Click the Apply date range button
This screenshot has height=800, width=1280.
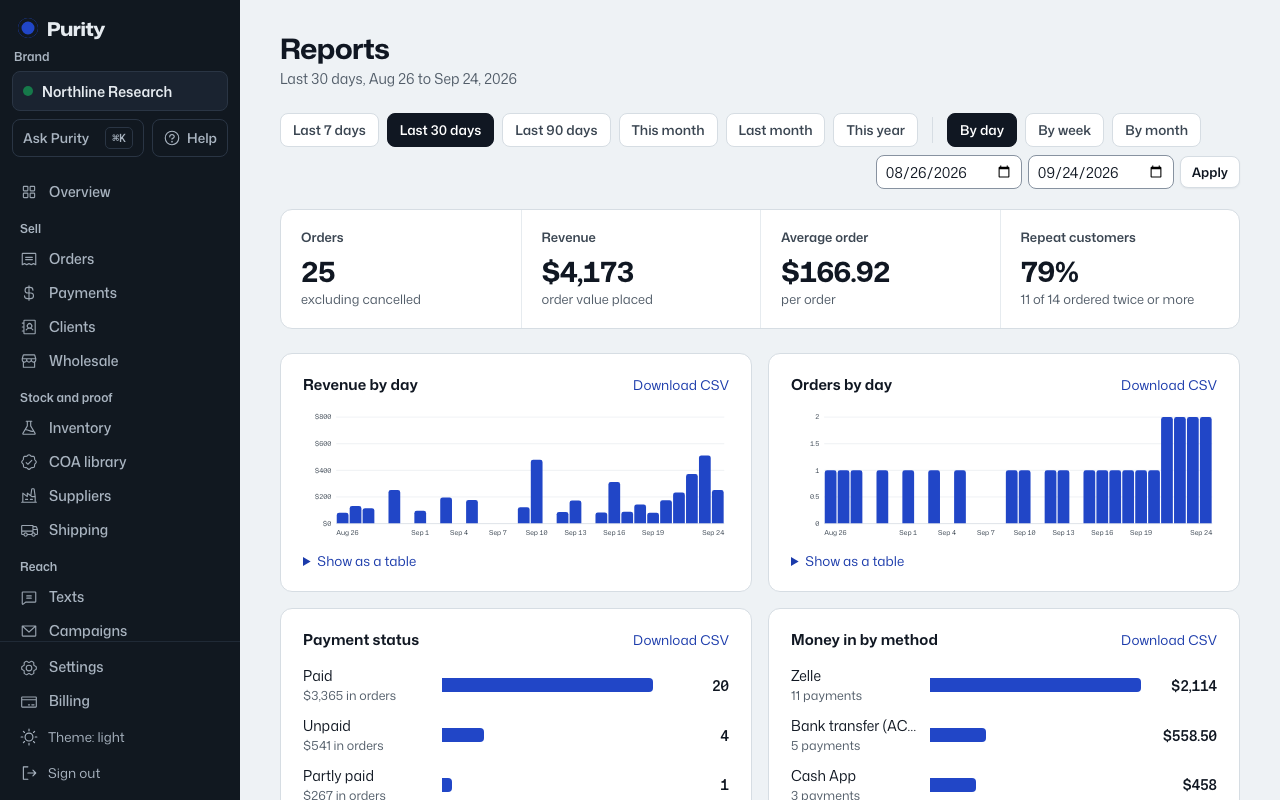[1210, 172]
